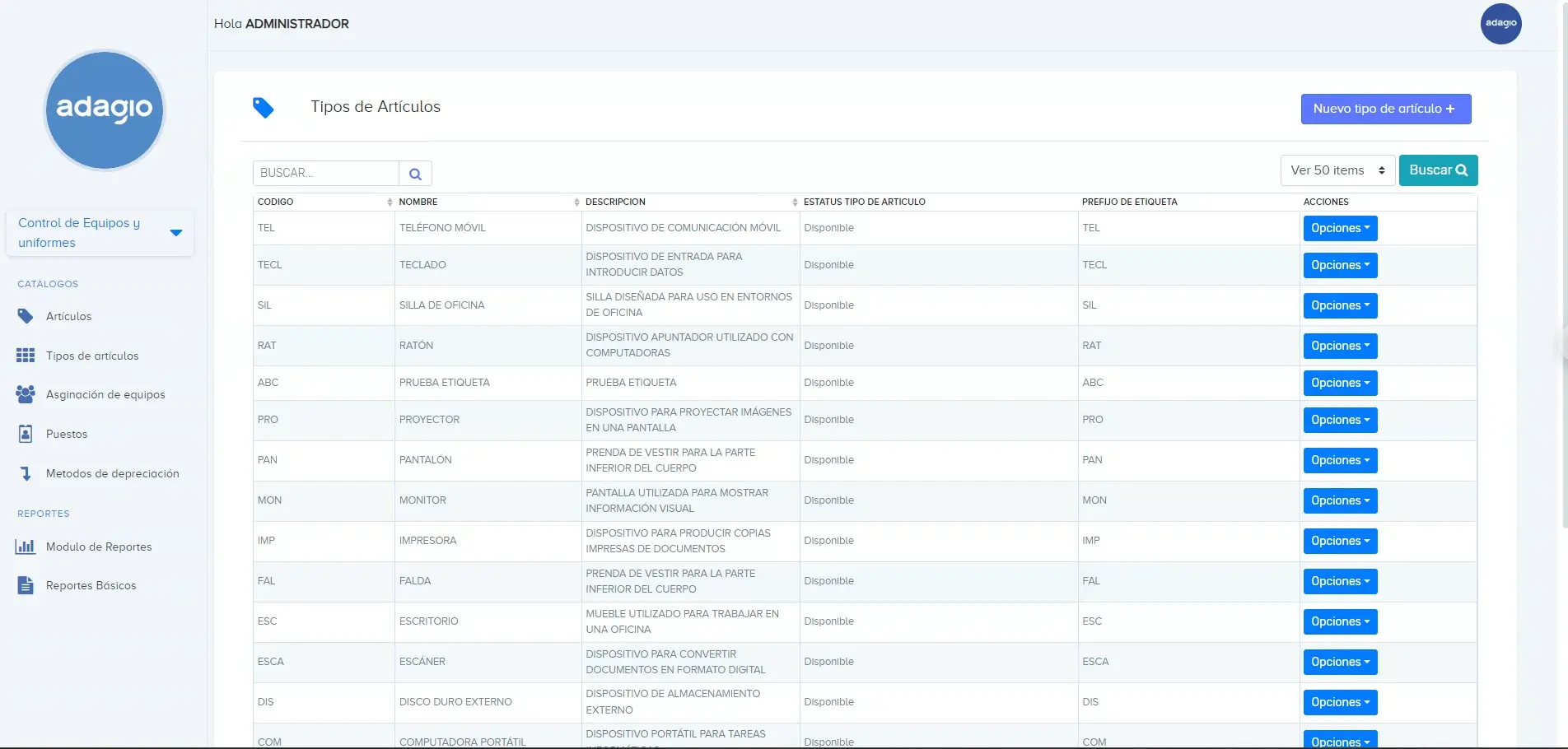The height and width of the screenshot is (749, 1568).
Task: Open Metodos de depreciación page
Action: [x=113, y=473]
